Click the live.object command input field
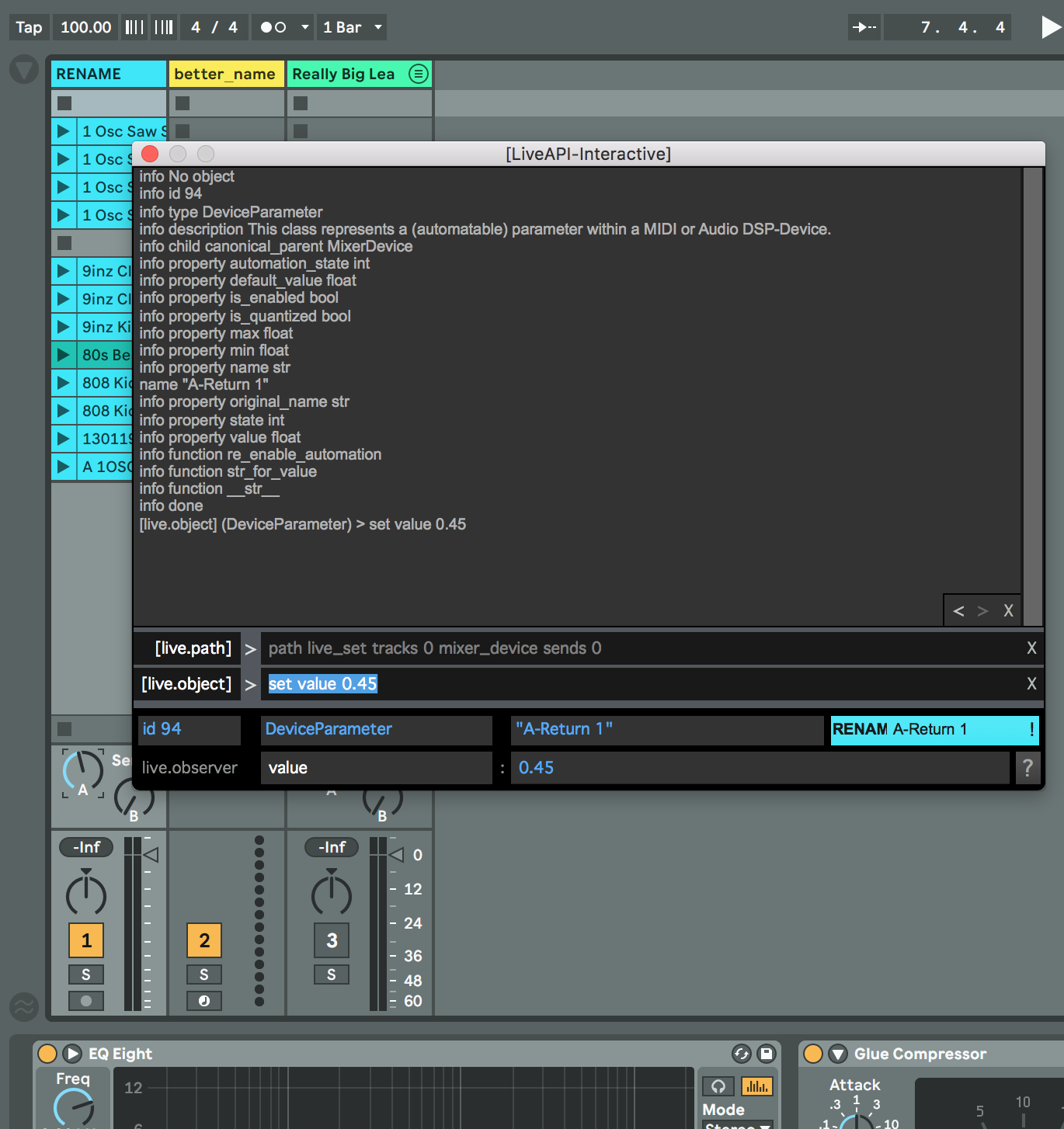 tap(637, 684)
